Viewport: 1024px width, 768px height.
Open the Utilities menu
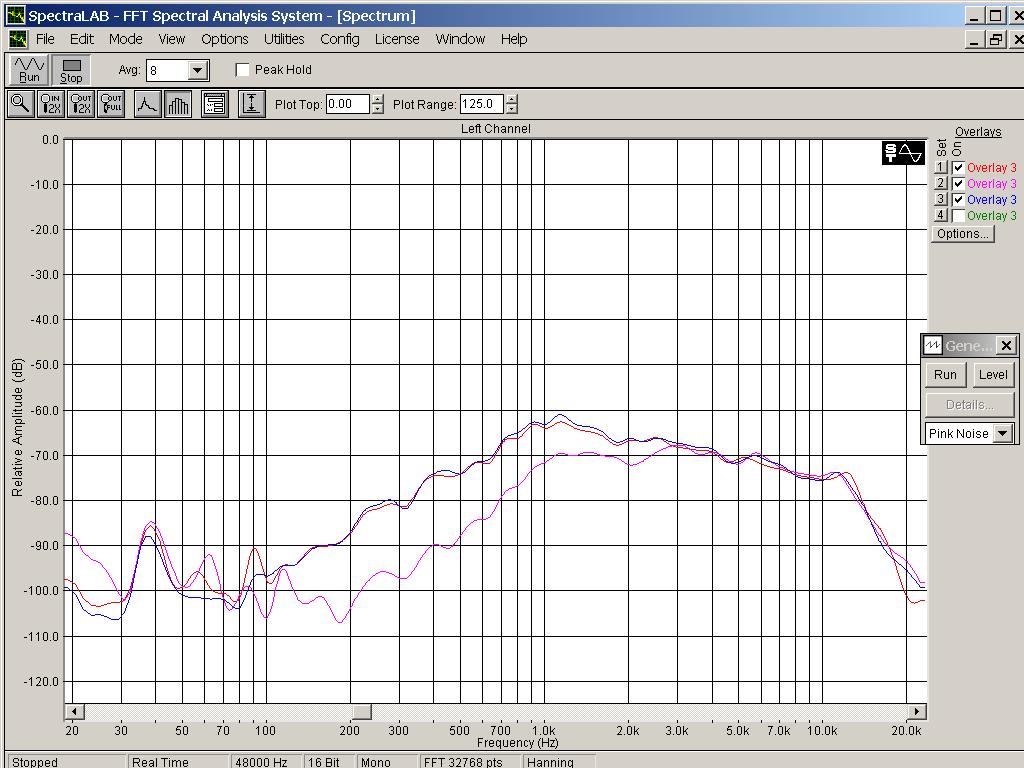(284, 39)
